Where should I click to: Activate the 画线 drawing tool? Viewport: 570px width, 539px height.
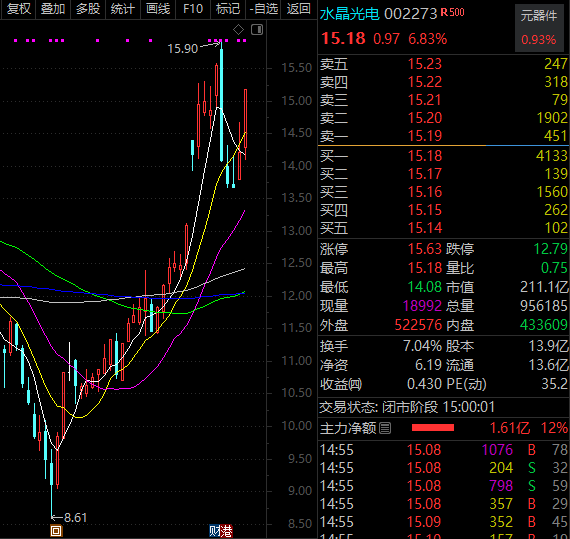[x=158, y=9]
